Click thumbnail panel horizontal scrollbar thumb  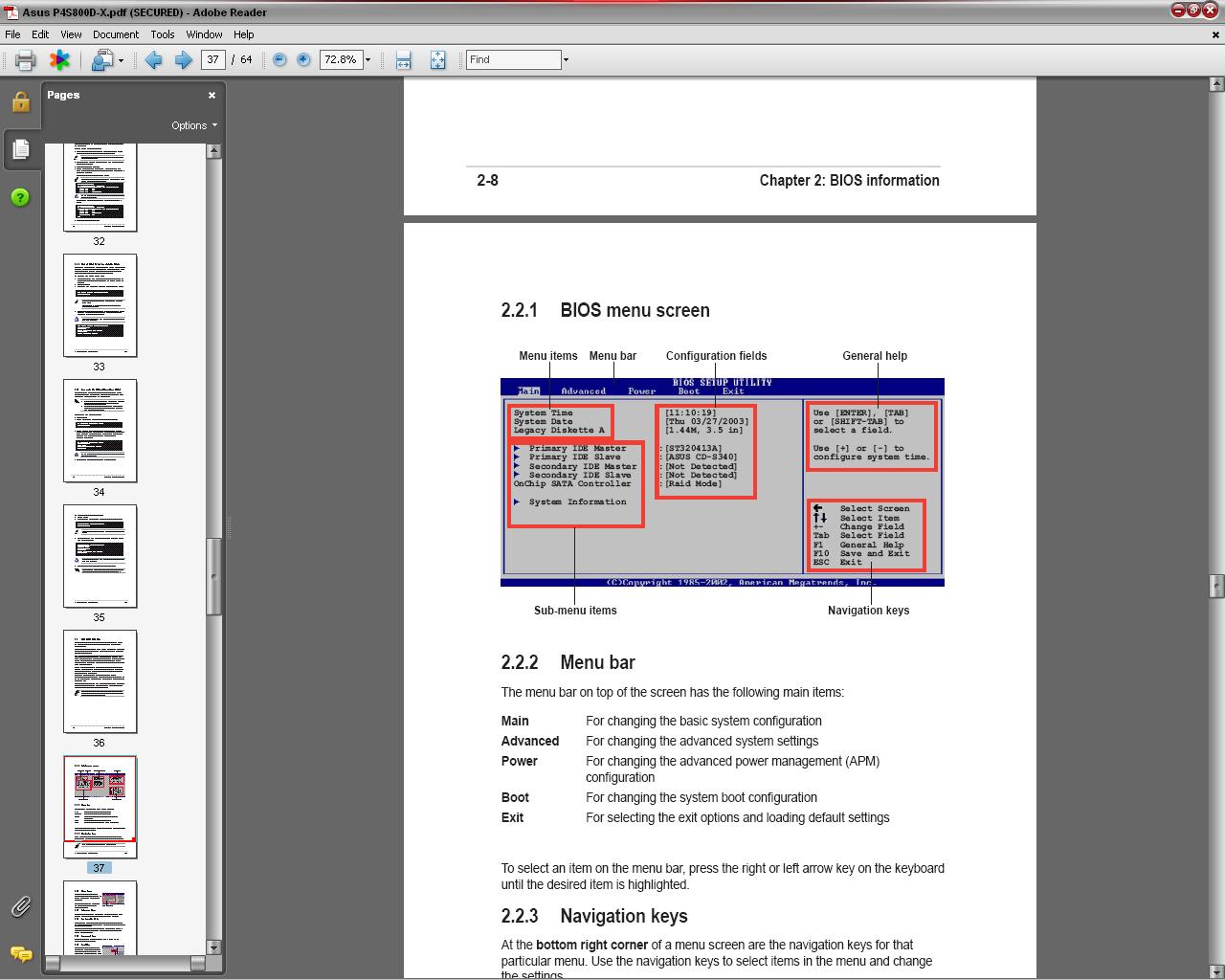(x=125, y=963)
